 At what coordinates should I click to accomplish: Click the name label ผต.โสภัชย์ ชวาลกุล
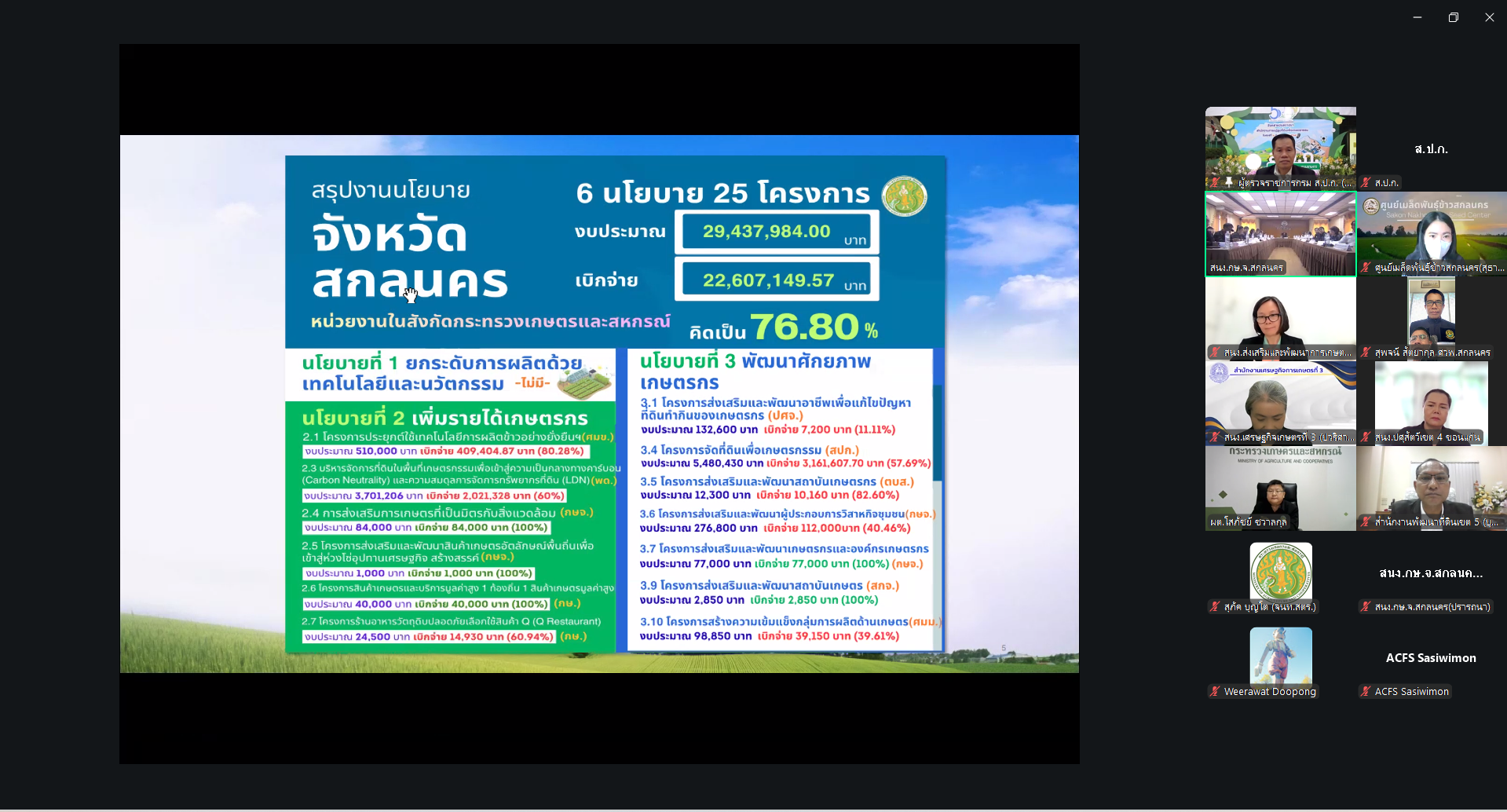coord(1249,522)
